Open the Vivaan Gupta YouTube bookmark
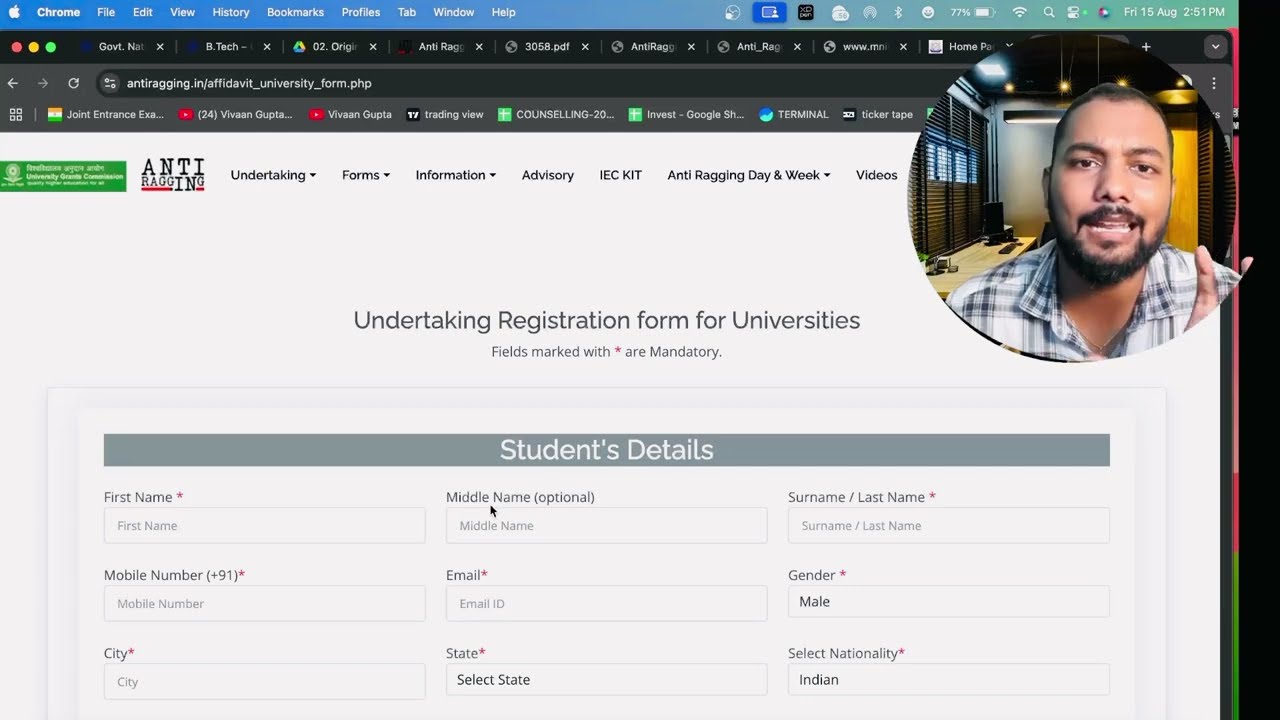This screenshot has width=1280, height=720. (x=351, y=114)
